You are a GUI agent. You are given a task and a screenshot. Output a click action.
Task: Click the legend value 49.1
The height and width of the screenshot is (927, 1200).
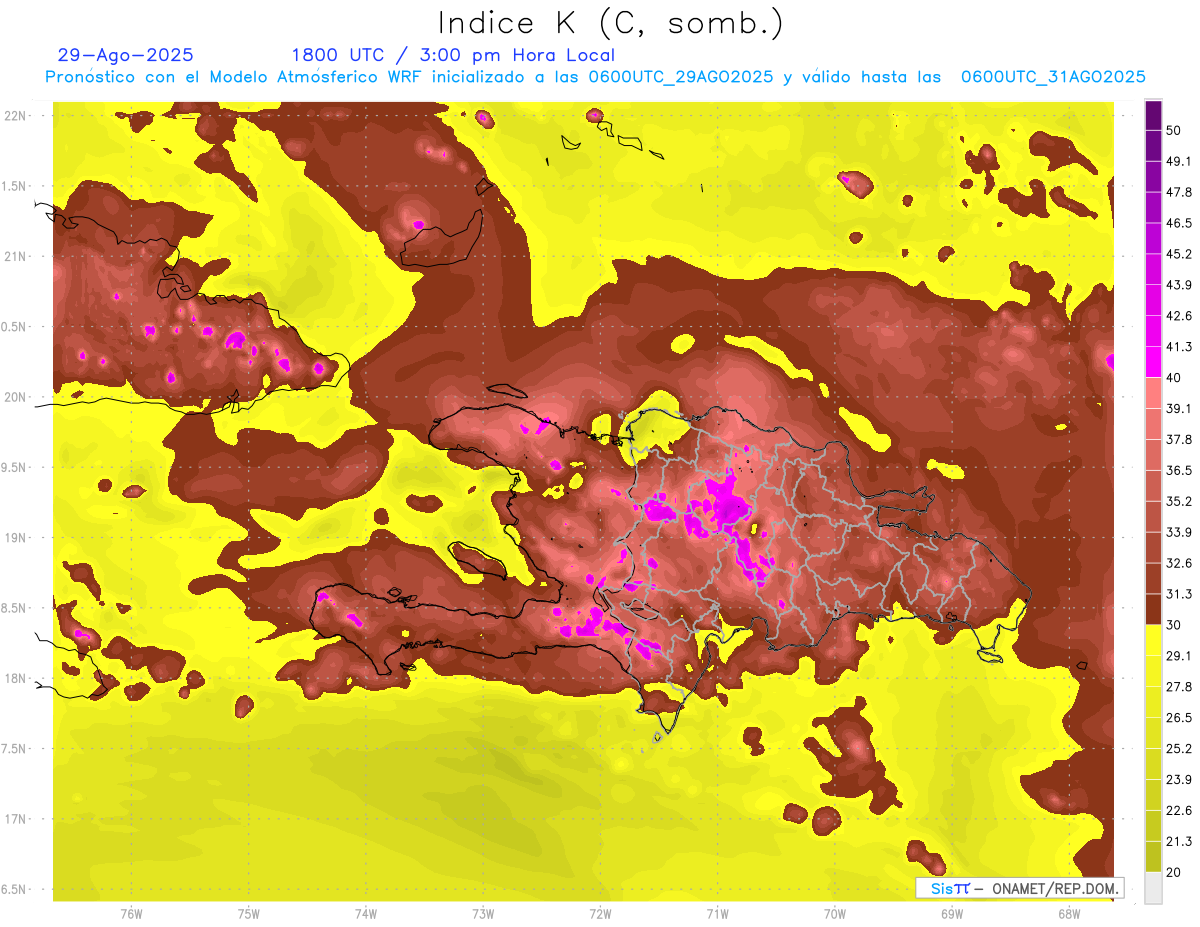1179,161
